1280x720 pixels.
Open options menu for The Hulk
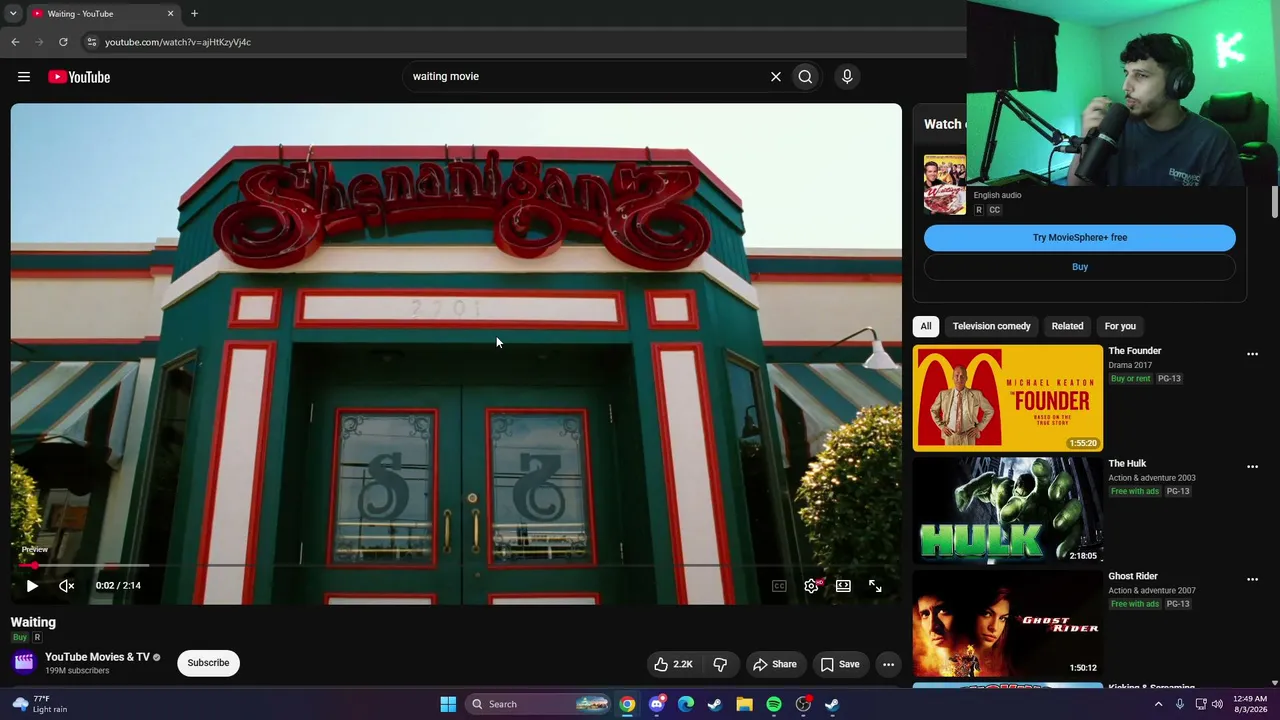[1252, 467]
